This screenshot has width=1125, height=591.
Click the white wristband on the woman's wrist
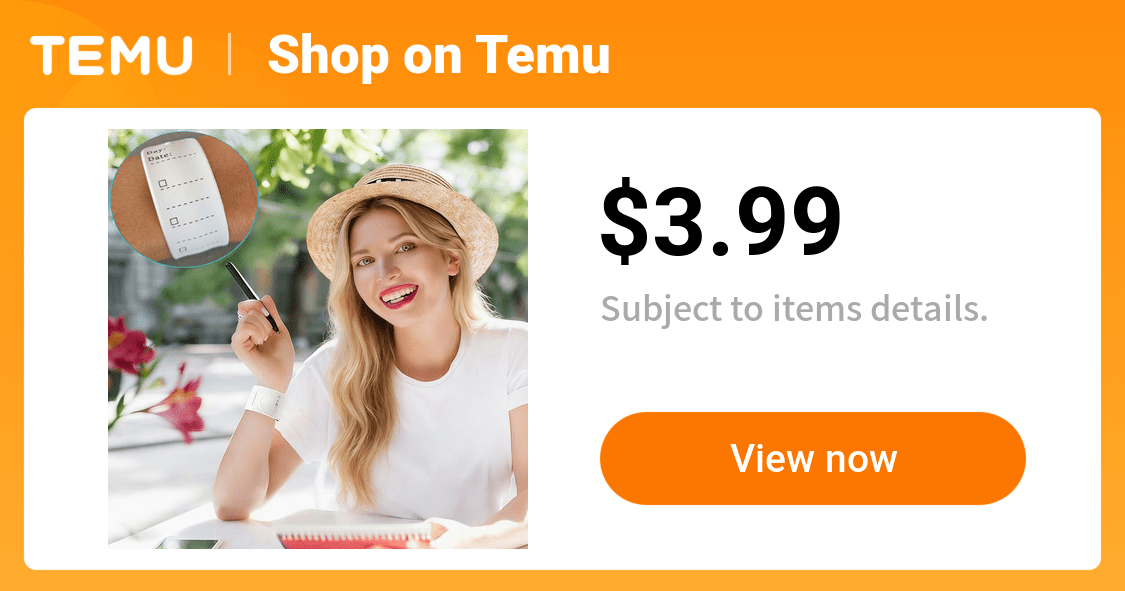pyautogui.click(x=264, y=402)
